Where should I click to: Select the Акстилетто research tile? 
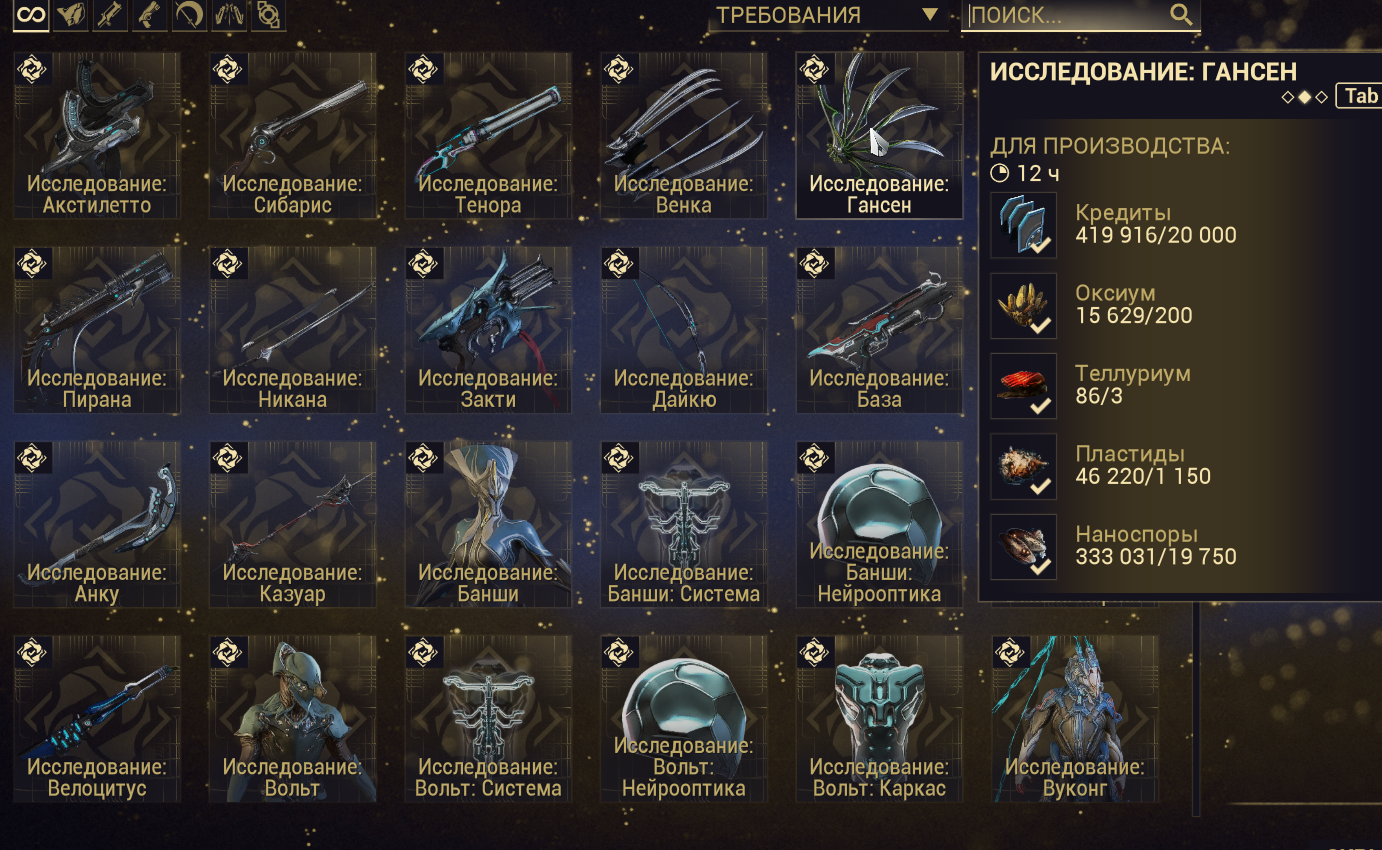97,135
